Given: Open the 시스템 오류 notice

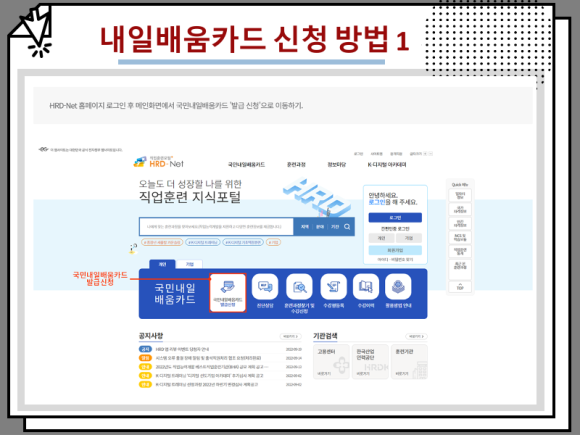Looking at the screenshot, I should (x=208, y=358).
